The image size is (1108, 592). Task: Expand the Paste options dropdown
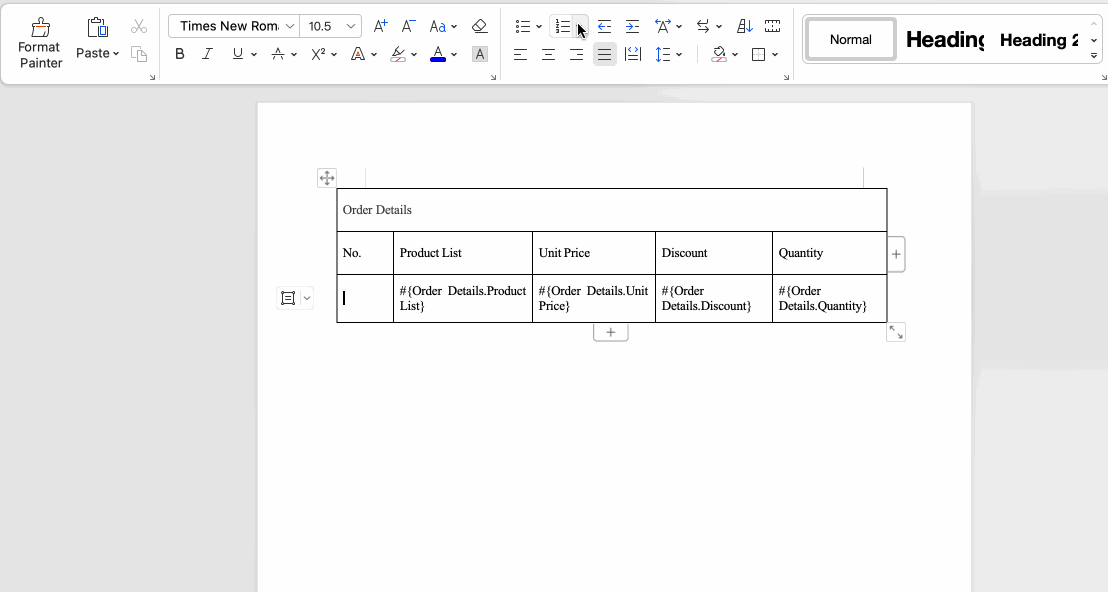[116, 54]
